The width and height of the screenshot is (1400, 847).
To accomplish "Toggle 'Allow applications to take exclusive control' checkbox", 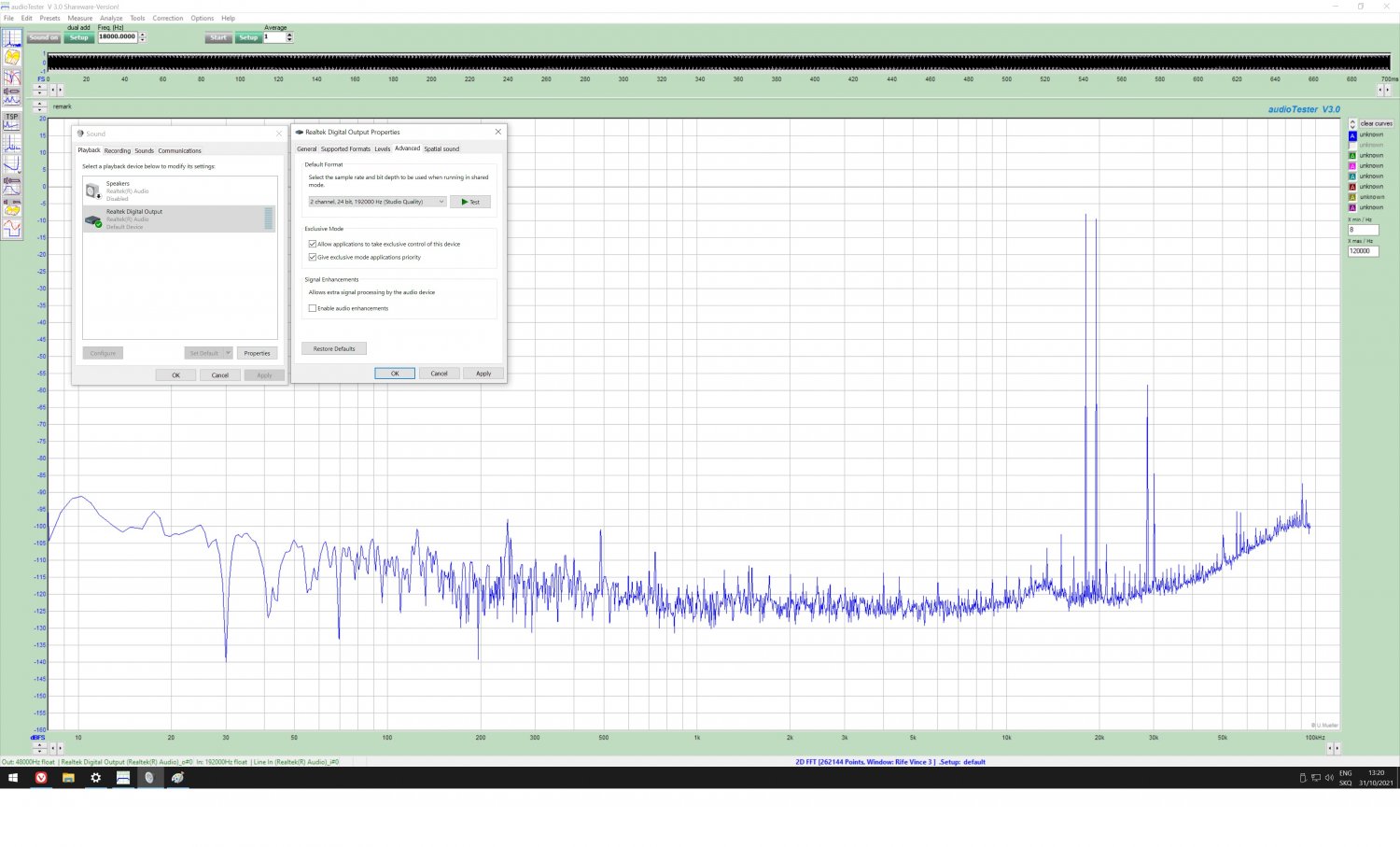I will point(313,244).
